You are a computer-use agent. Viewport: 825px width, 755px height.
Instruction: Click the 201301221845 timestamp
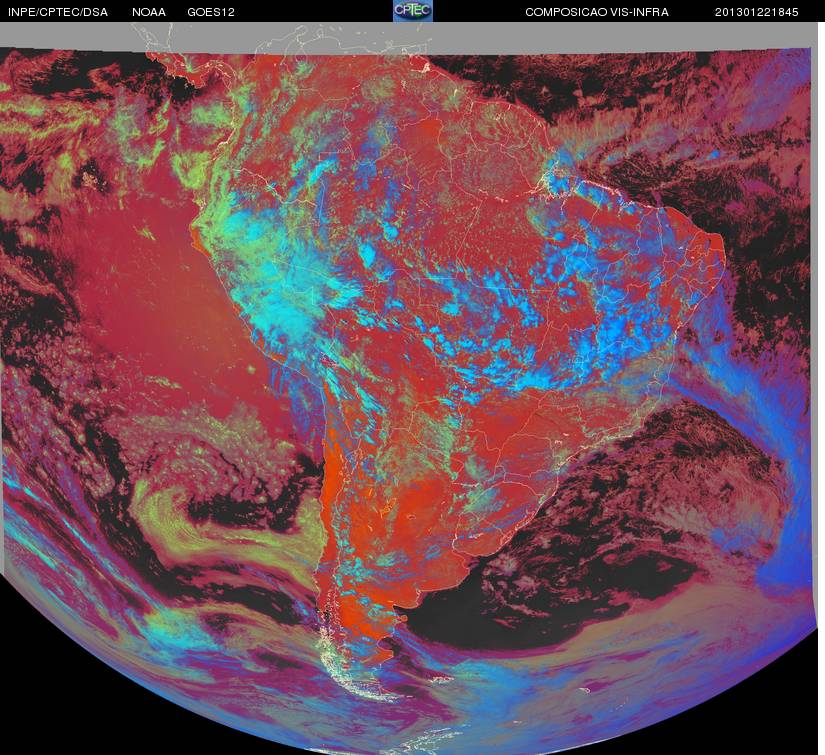757,12
